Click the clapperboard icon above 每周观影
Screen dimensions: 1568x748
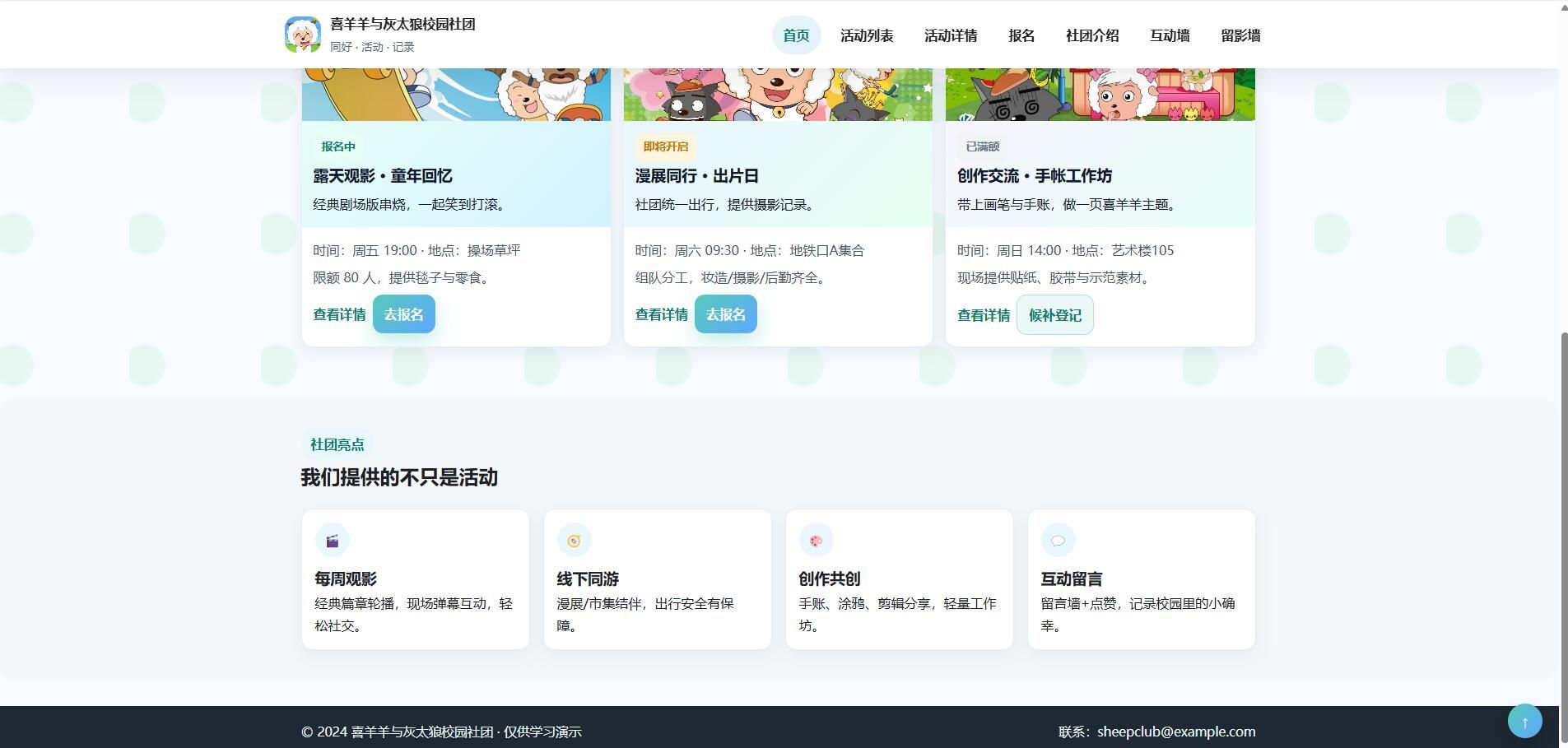coord(333,540)
